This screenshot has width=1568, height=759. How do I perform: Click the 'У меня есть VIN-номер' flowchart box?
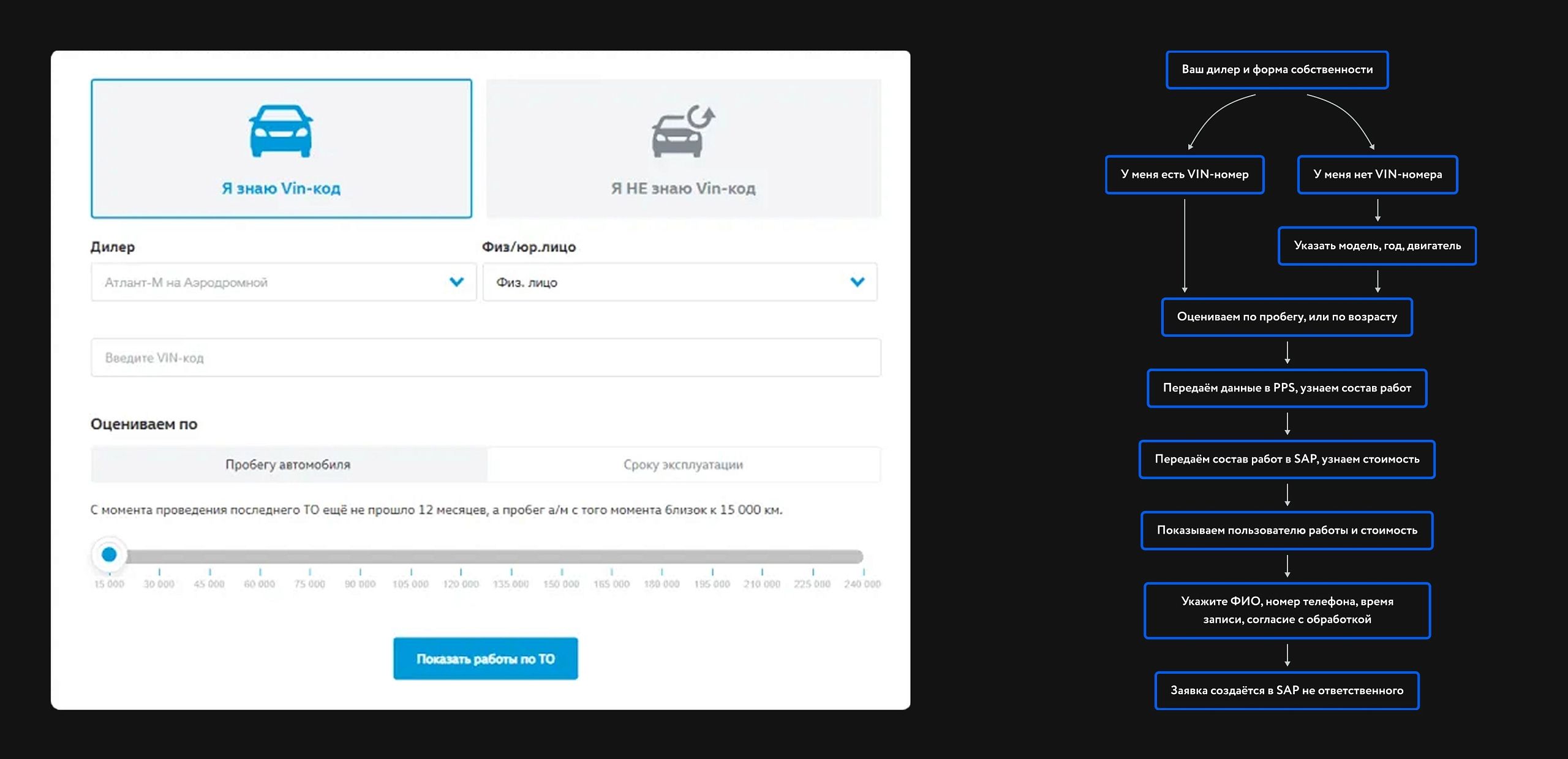tap(1184, 175)
